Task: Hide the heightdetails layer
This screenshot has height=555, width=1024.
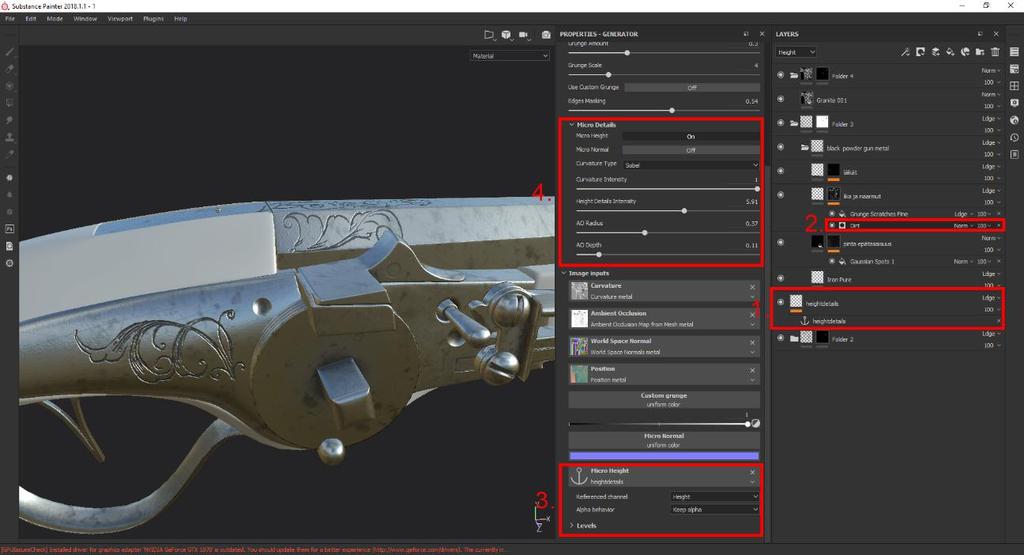Action: coord(780,302)
